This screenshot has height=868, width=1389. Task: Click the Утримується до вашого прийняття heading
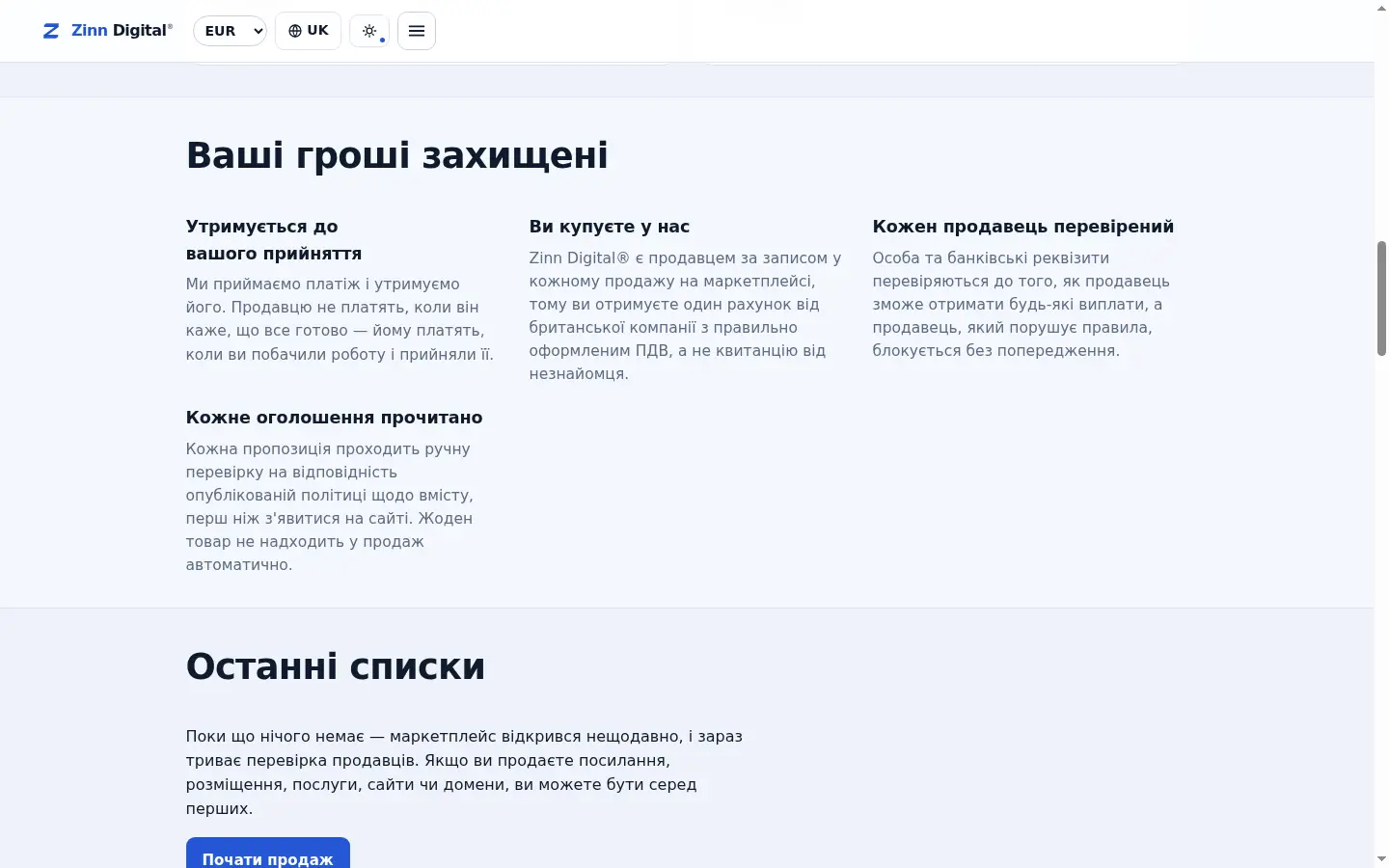pyautogui.click(x=274, y=240)
